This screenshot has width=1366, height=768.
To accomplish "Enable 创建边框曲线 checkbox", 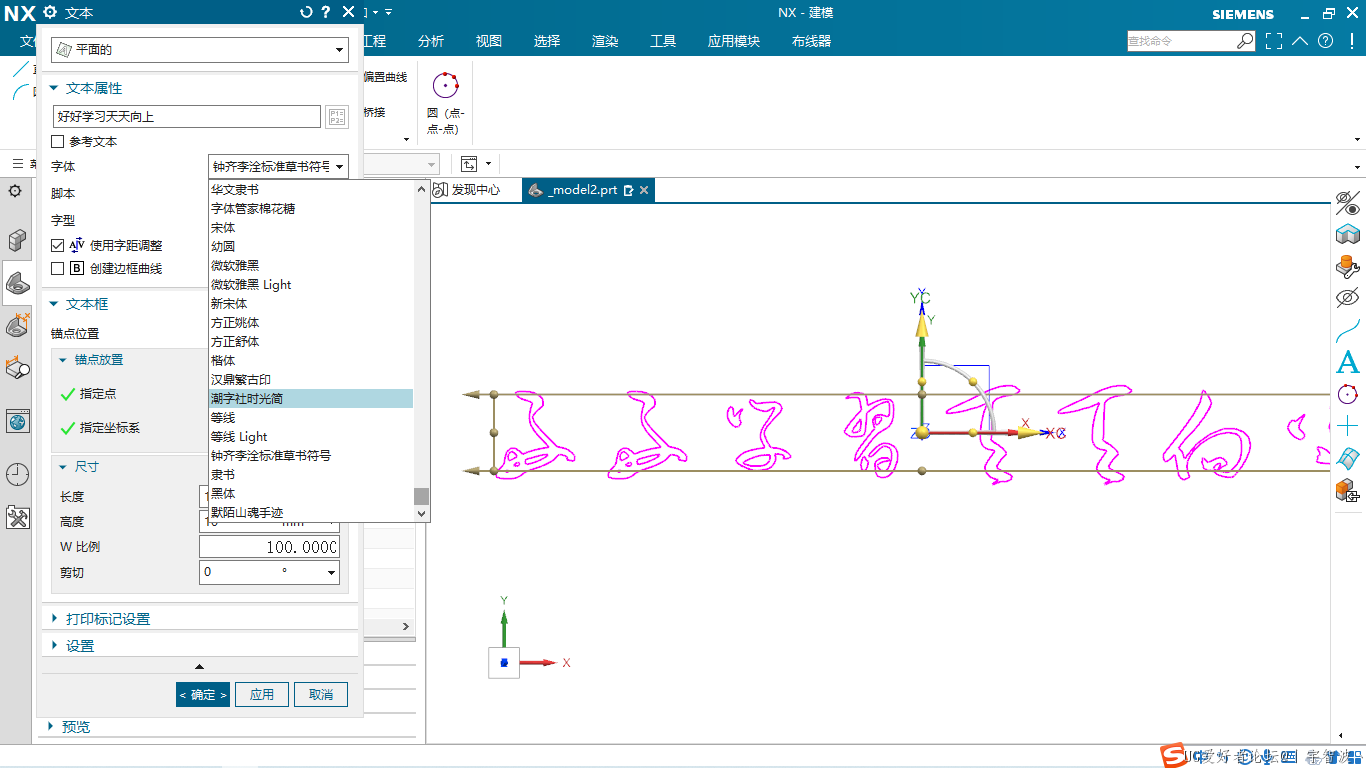I will (x=58, y=268).
